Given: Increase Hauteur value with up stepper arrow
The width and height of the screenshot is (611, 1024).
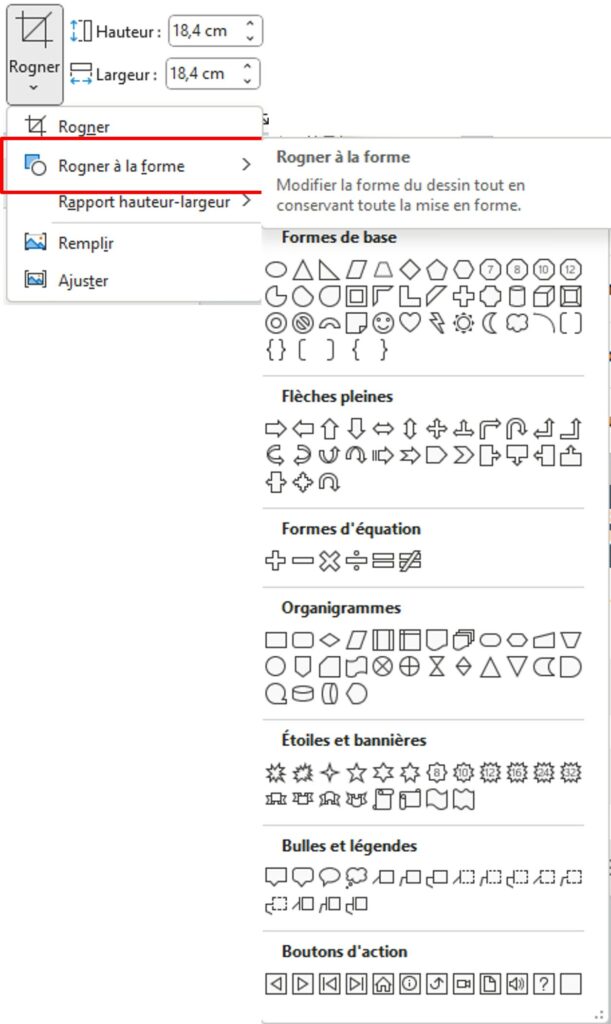Looking at the screenshot, I should tap(250, 24).
